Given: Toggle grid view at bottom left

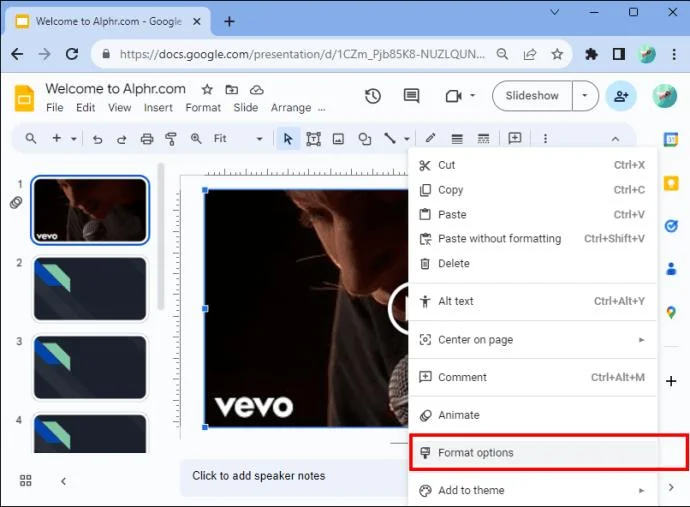Looking at the screenshot, I should click(26, 481).
